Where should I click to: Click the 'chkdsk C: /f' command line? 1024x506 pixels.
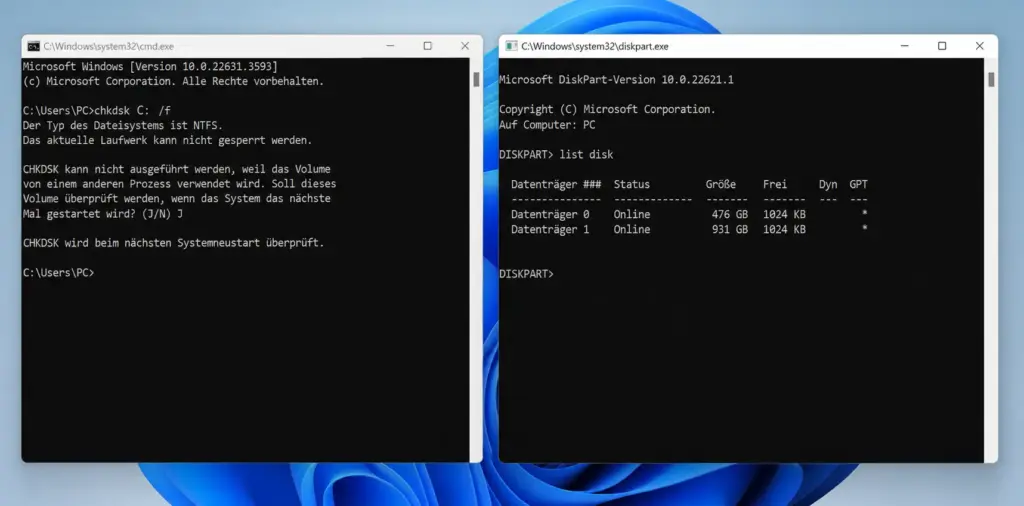coord(97,110)
